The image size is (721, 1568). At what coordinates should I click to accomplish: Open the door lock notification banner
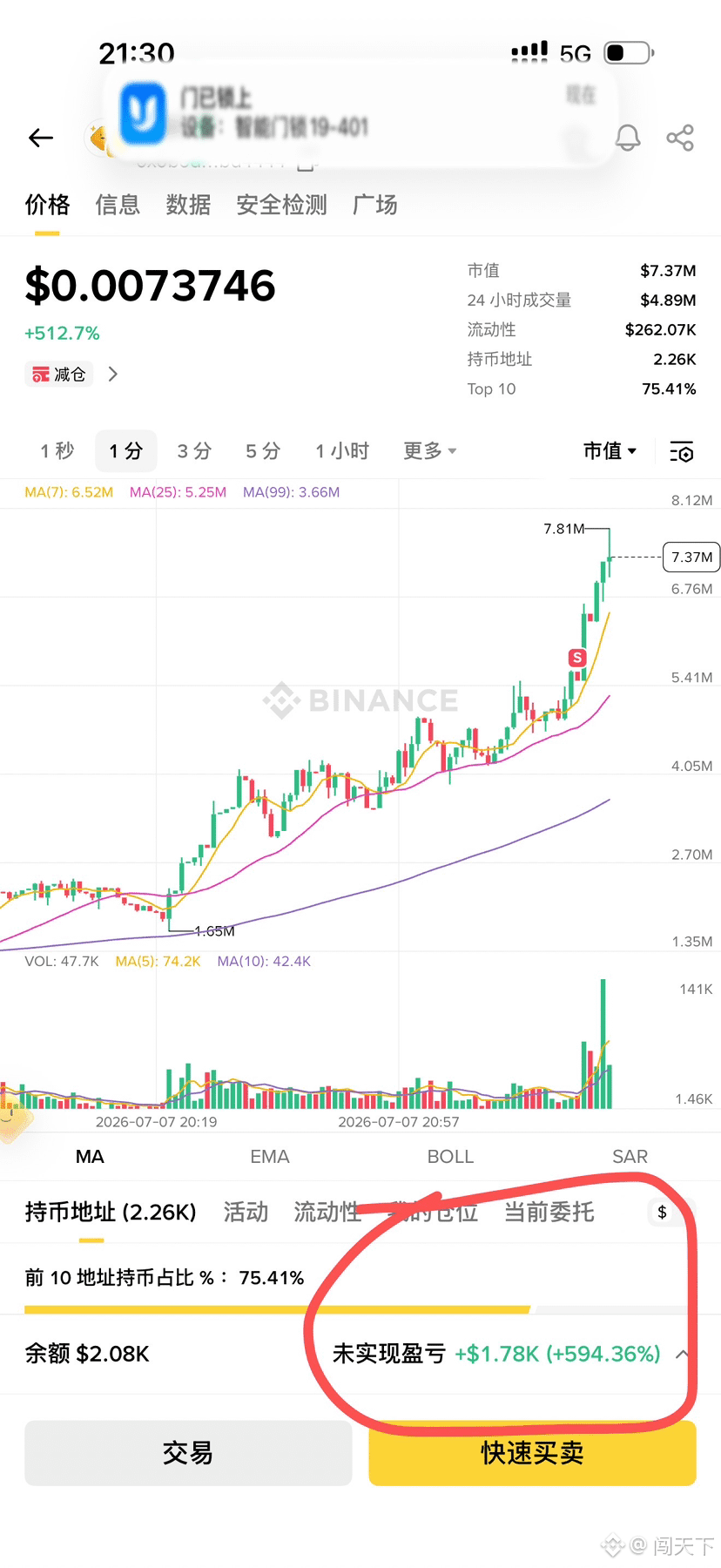point(361,115)
